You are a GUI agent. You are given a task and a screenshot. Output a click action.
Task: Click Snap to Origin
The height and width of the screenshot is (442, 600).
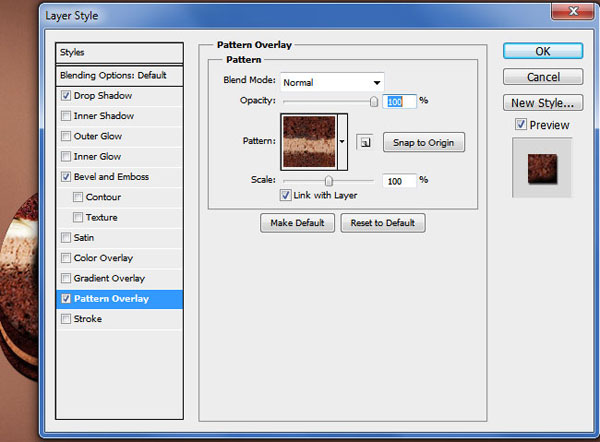tap(424, 142)
